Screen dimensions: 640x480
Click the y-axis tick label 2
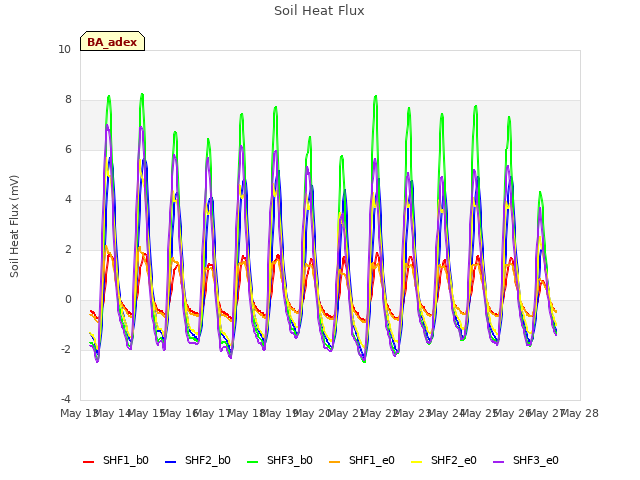click(68, 250)
